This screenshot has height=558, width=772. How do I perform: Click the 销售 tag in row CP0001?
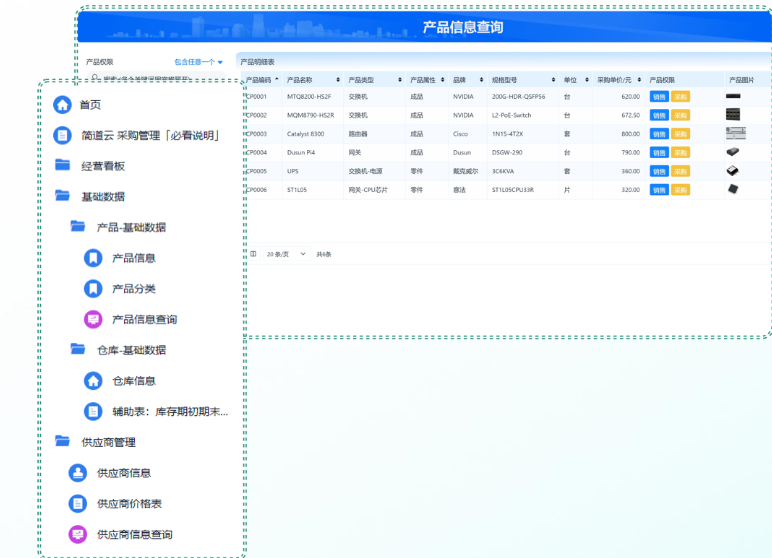coord(659,97)
